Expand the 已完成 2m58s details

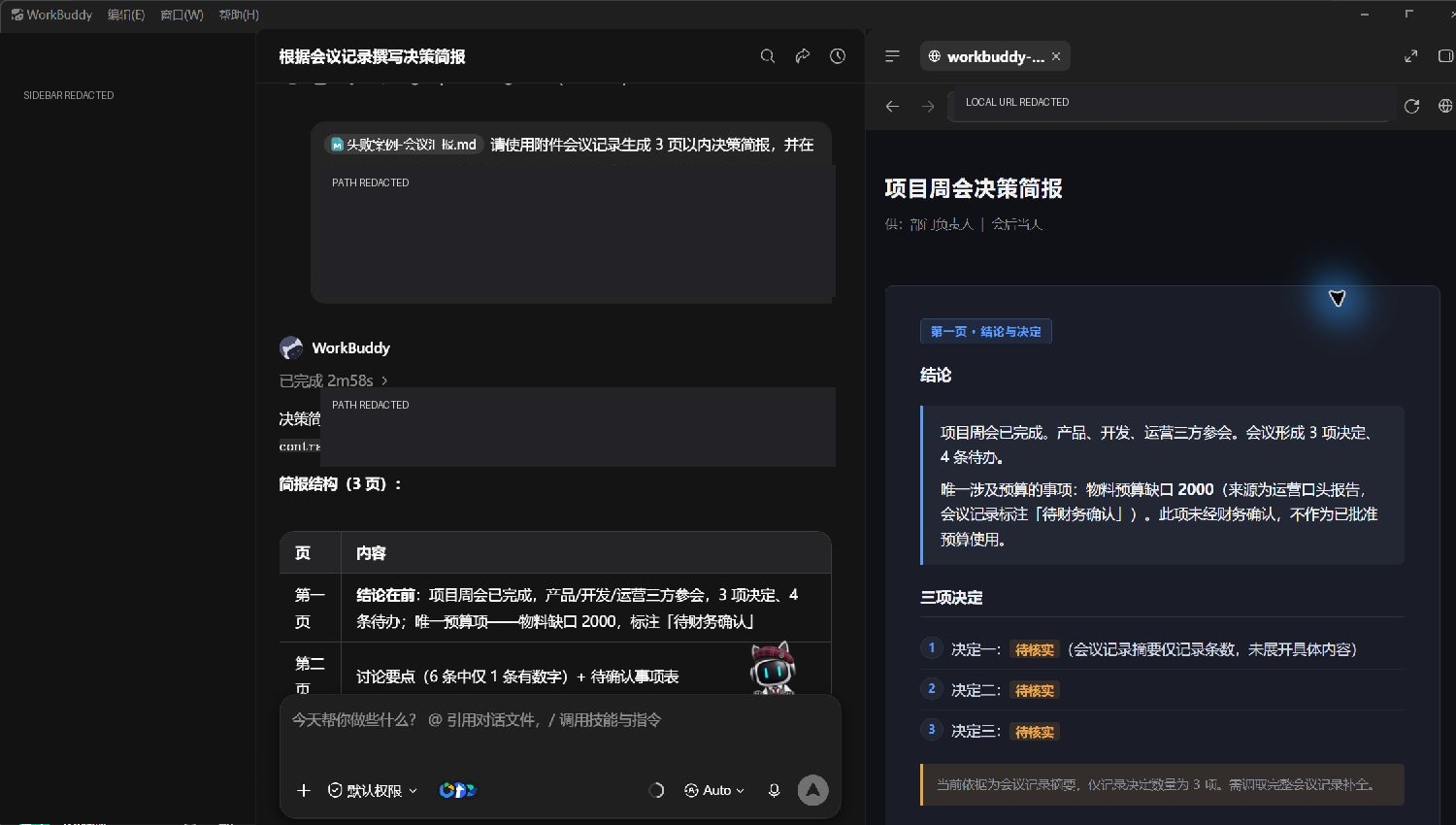click(x=334, y=380)
